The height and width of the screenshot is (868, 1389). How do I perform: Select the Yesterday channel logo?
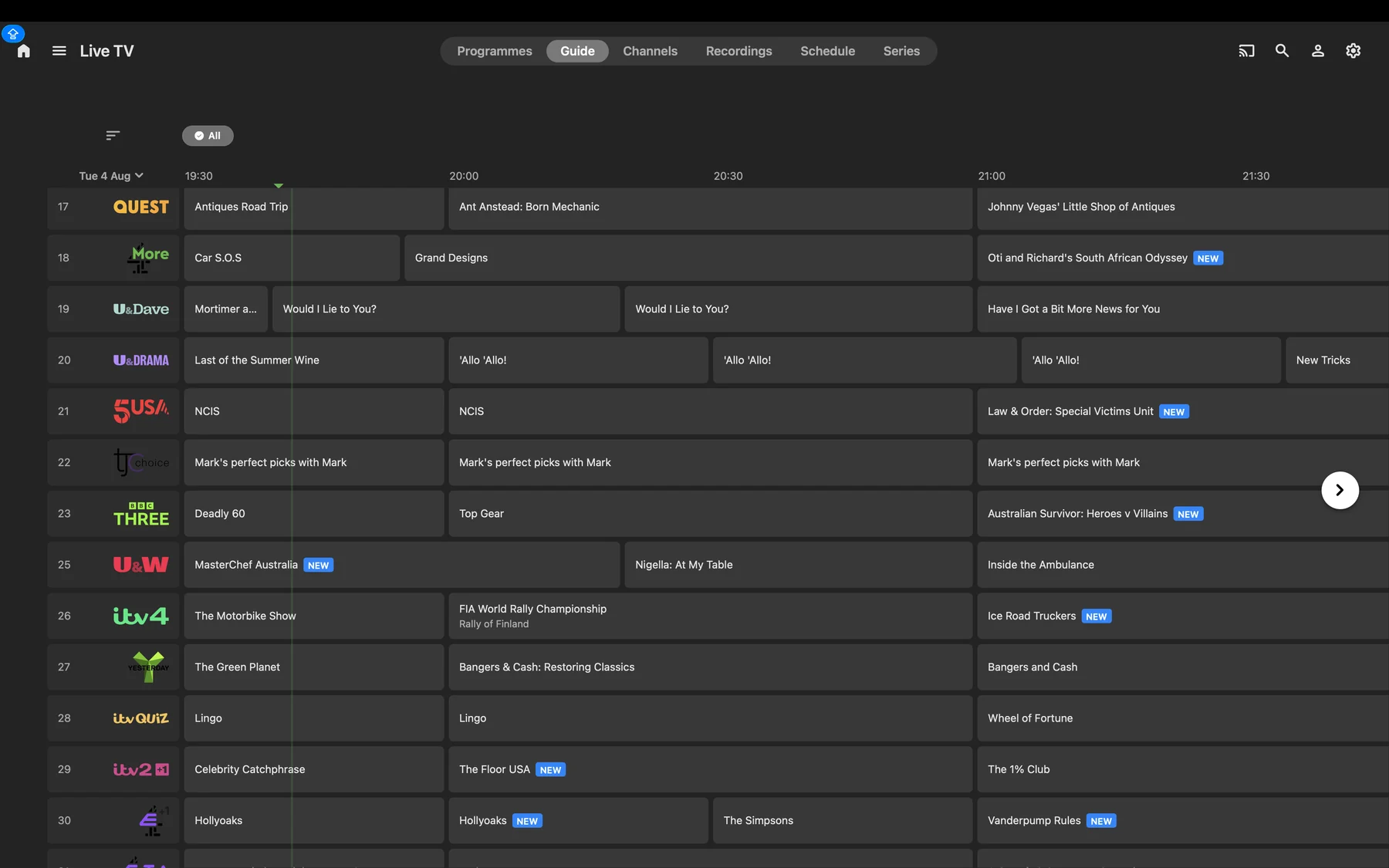pos(148,667)
